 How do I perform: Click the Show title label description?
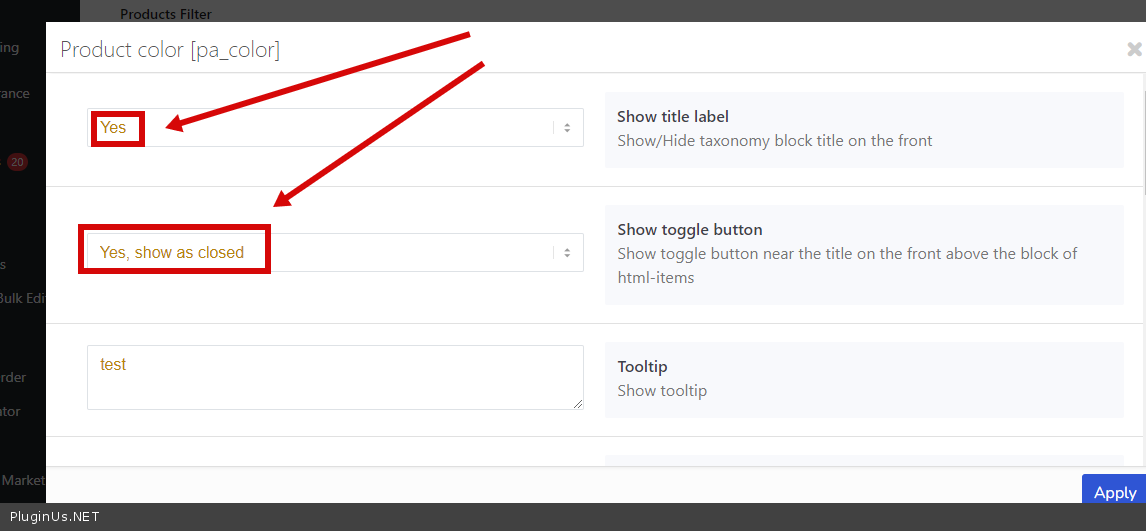pos(774,141)
